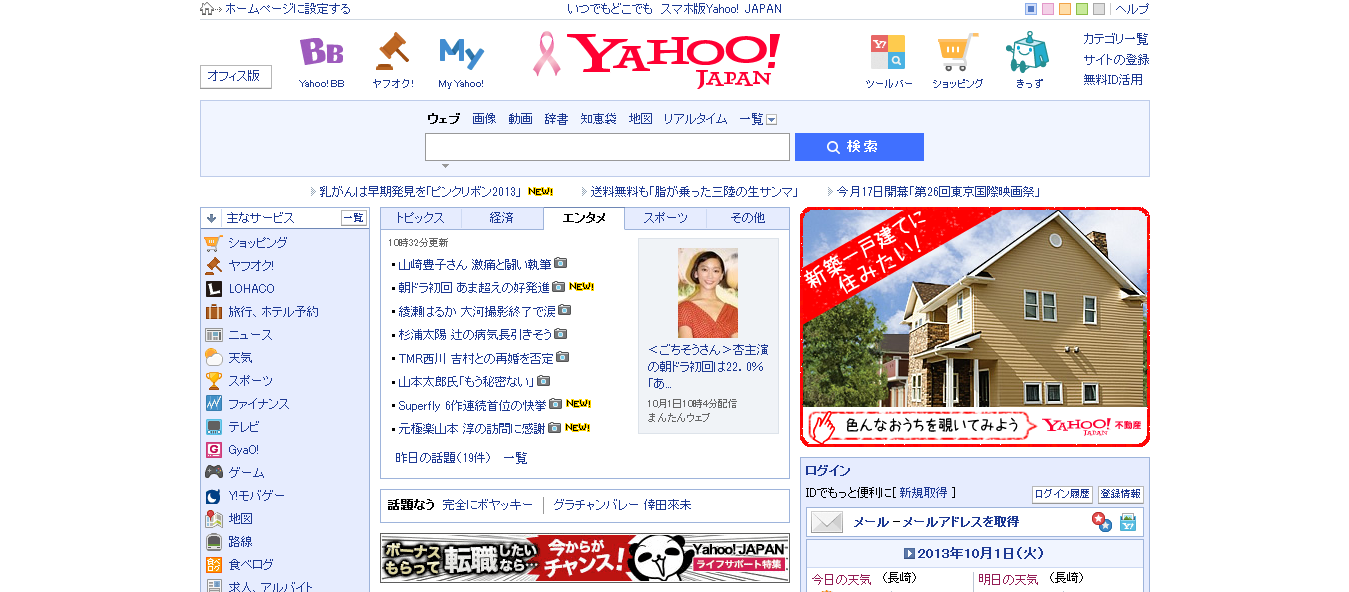Image resolution: width=1349 pixels, height=592 pixels.
Task: Click the 食べログ sidebar icon
Action: 213,565
